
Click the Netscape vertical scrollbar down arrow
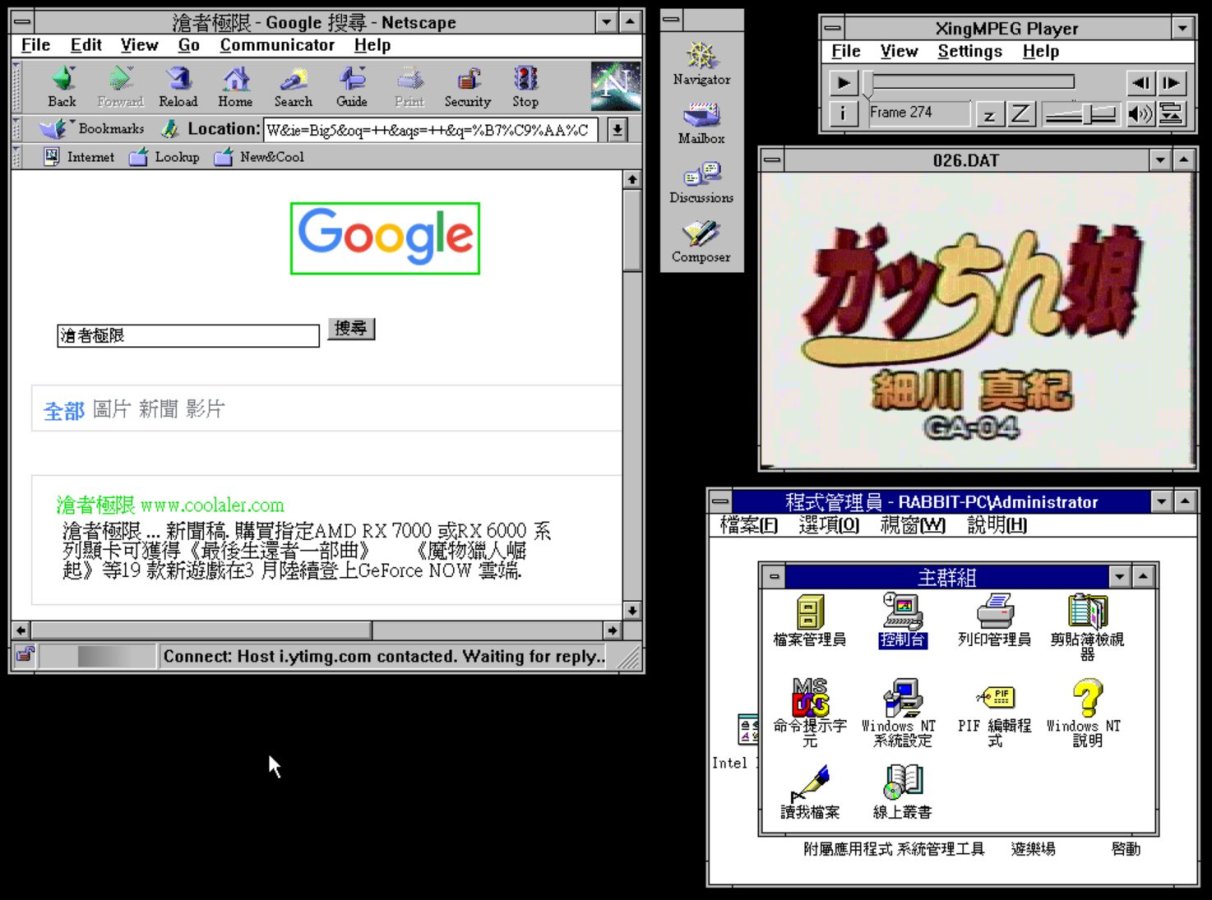point(632,610)
